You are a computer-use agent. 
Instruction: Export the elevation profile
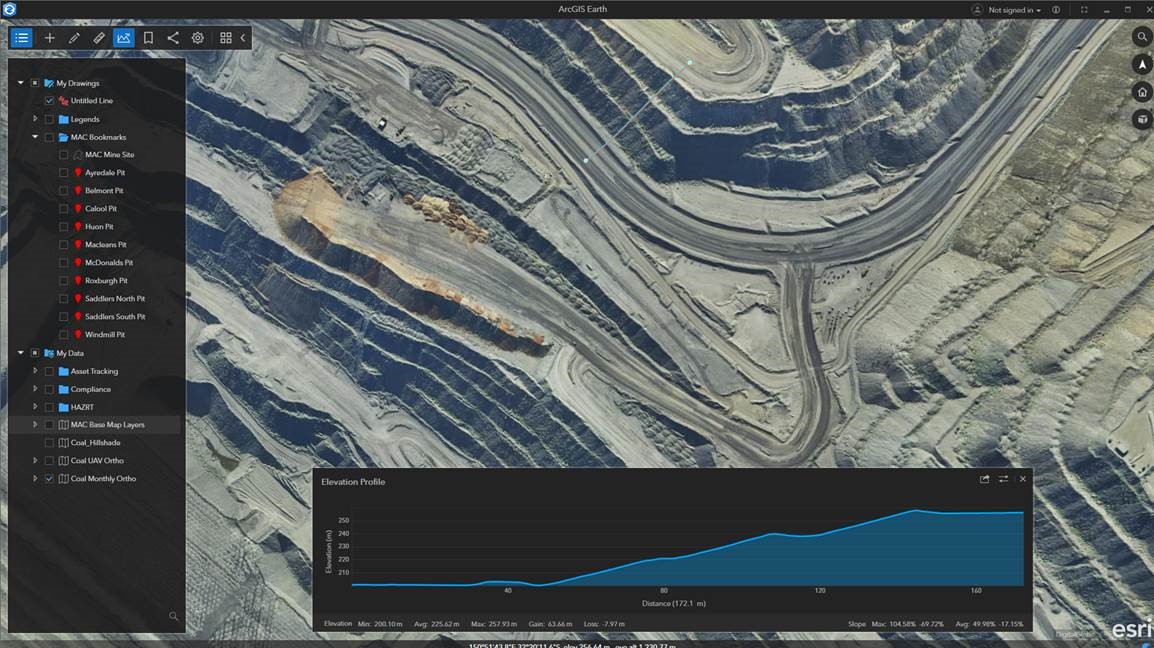(984, 479)
